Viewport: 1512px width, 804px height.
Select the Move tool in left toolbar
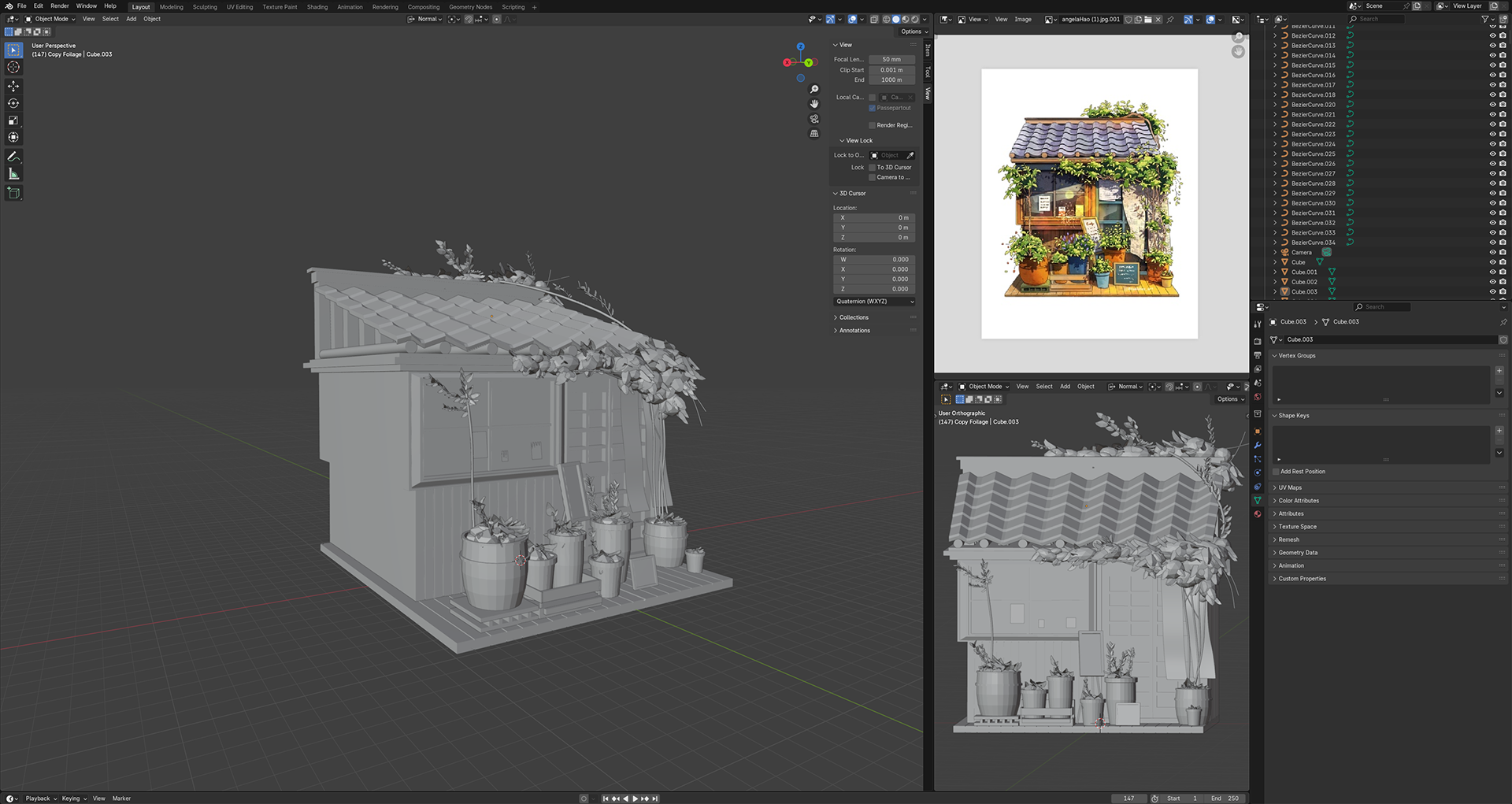point(13,86)
